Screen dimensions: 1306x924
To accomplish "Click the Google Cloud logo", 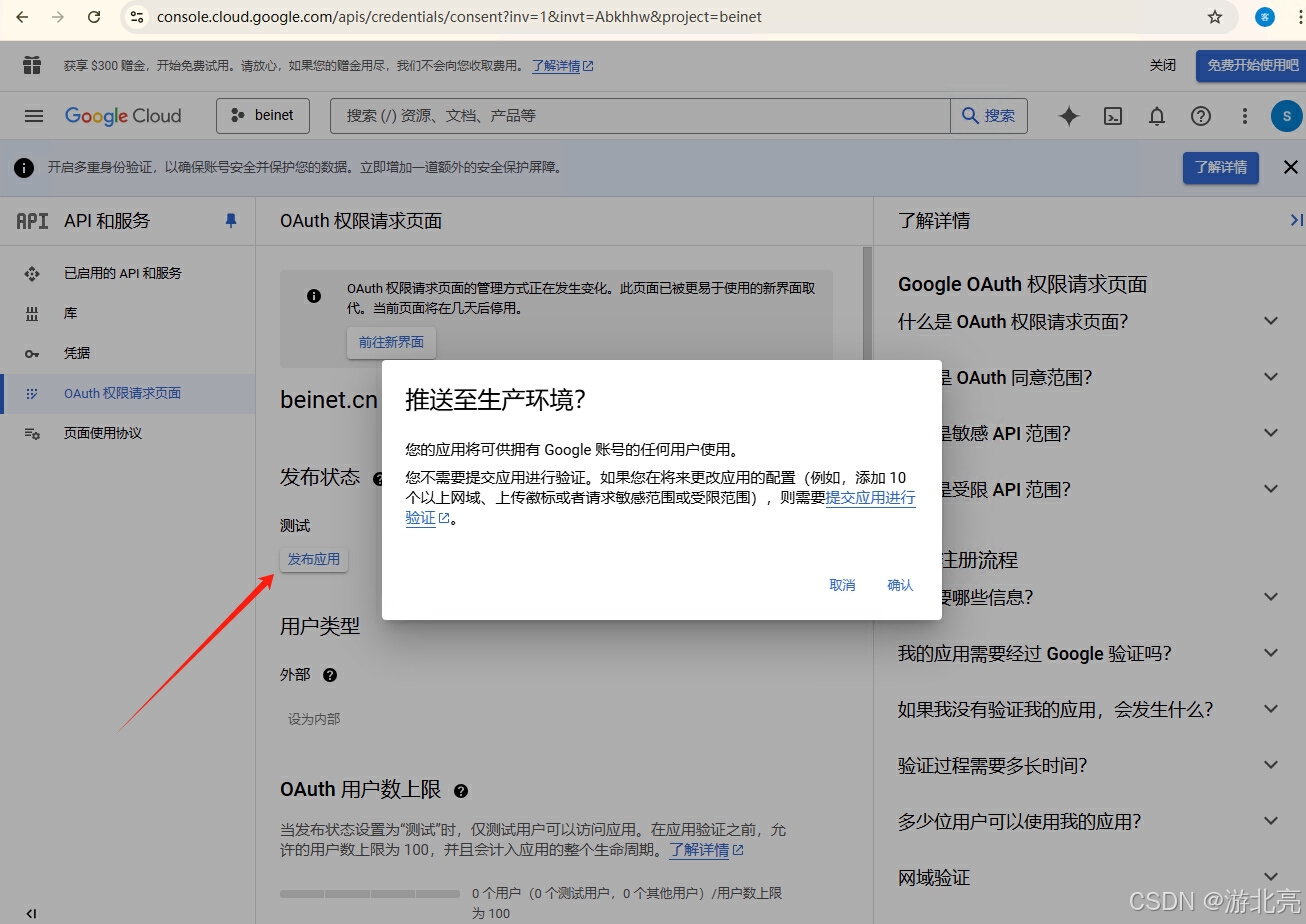I will [123, 116].
